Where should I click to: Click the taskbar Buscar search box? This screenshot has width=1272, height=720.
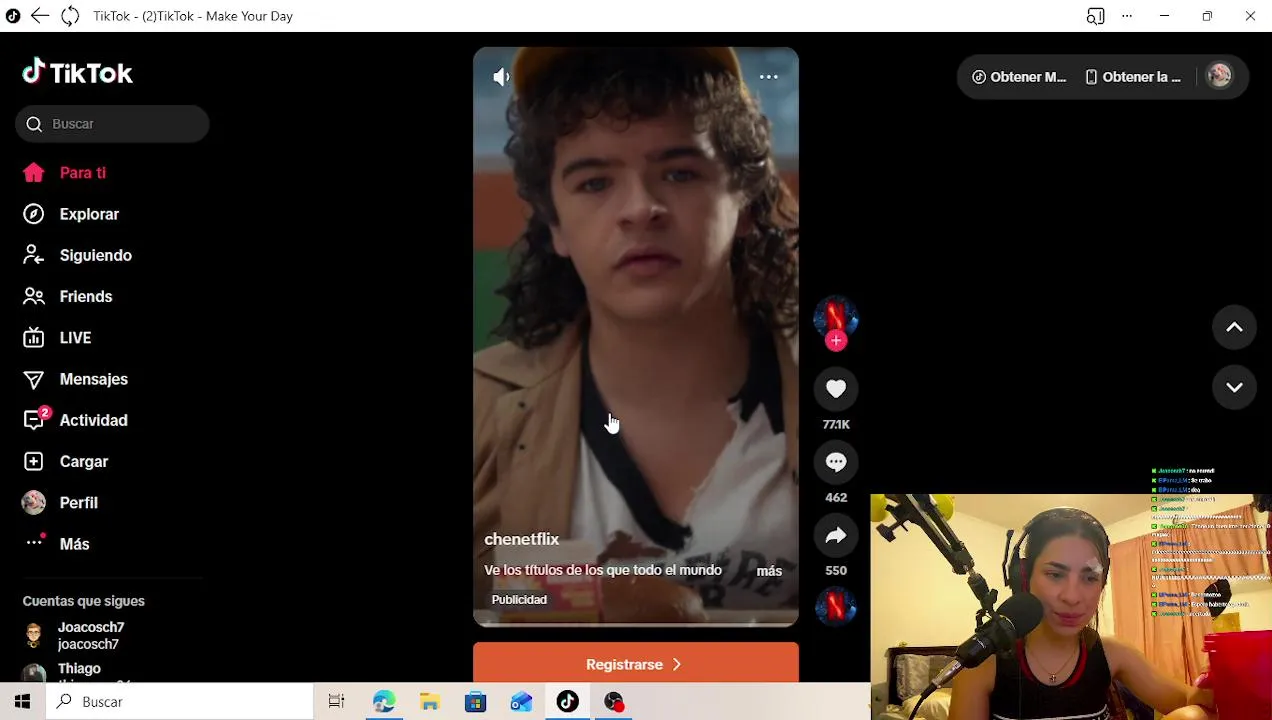[x=180, y=702]
